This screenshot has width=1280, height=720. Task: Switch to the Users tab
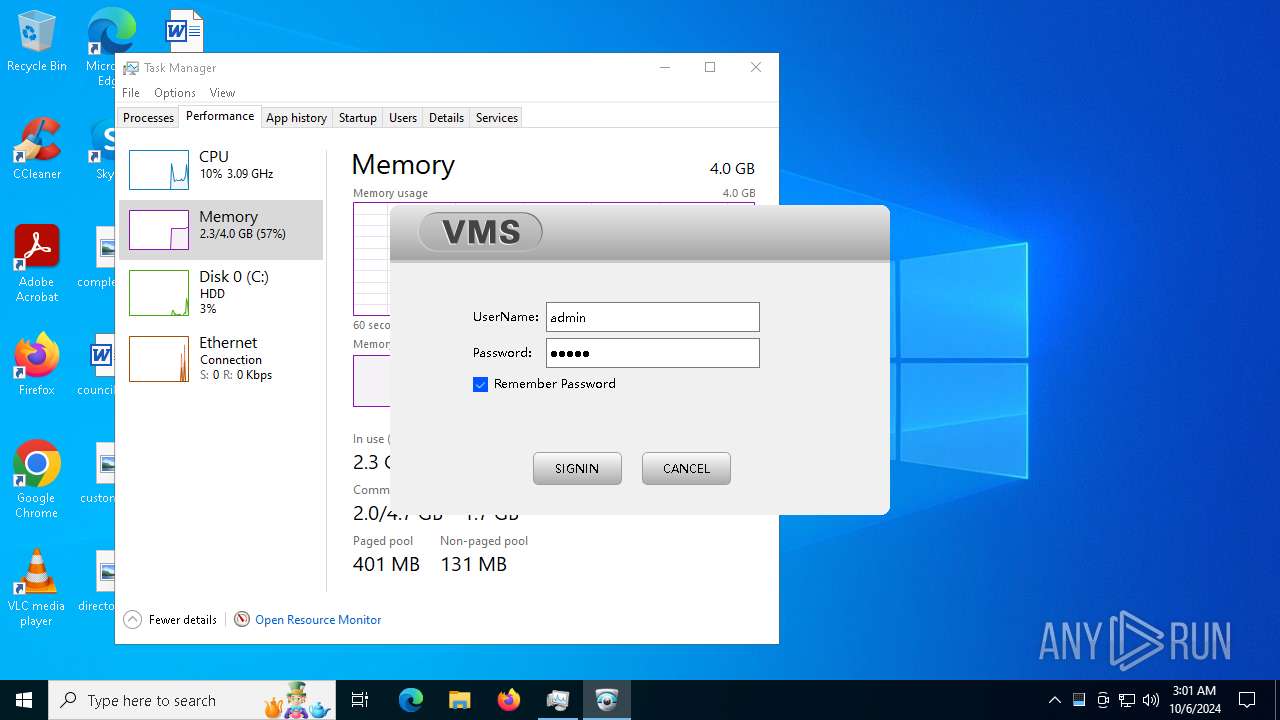403,117
